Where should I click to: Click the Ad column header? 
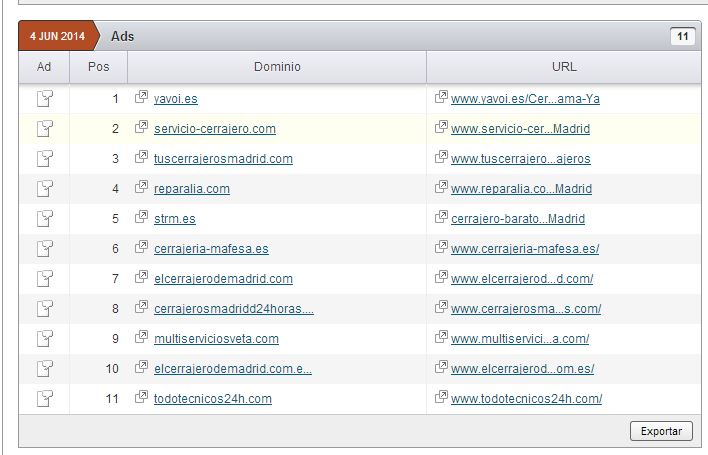44,67
